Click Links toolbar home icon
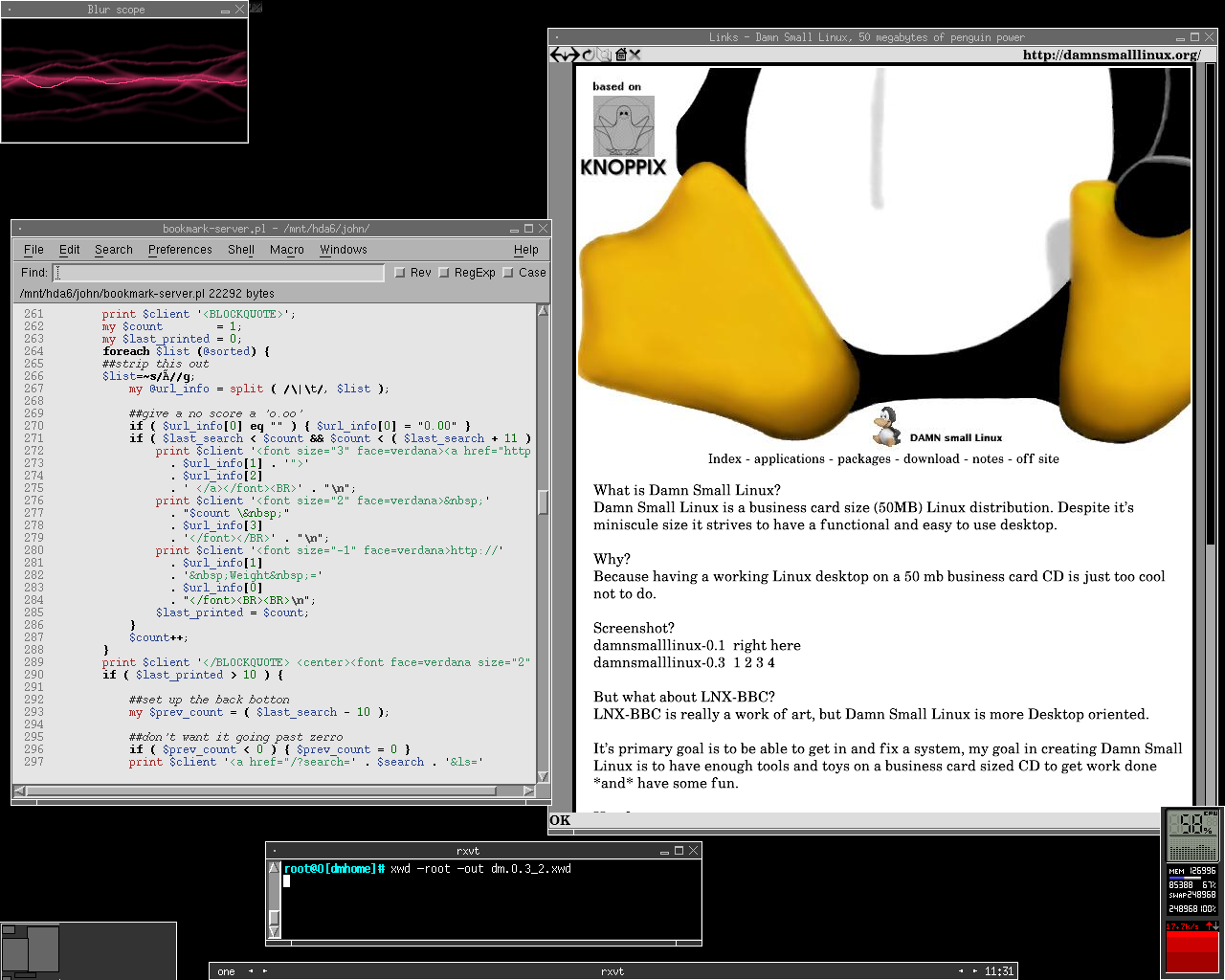Screen dimensions: 1225x980 (x=621, y=55)
